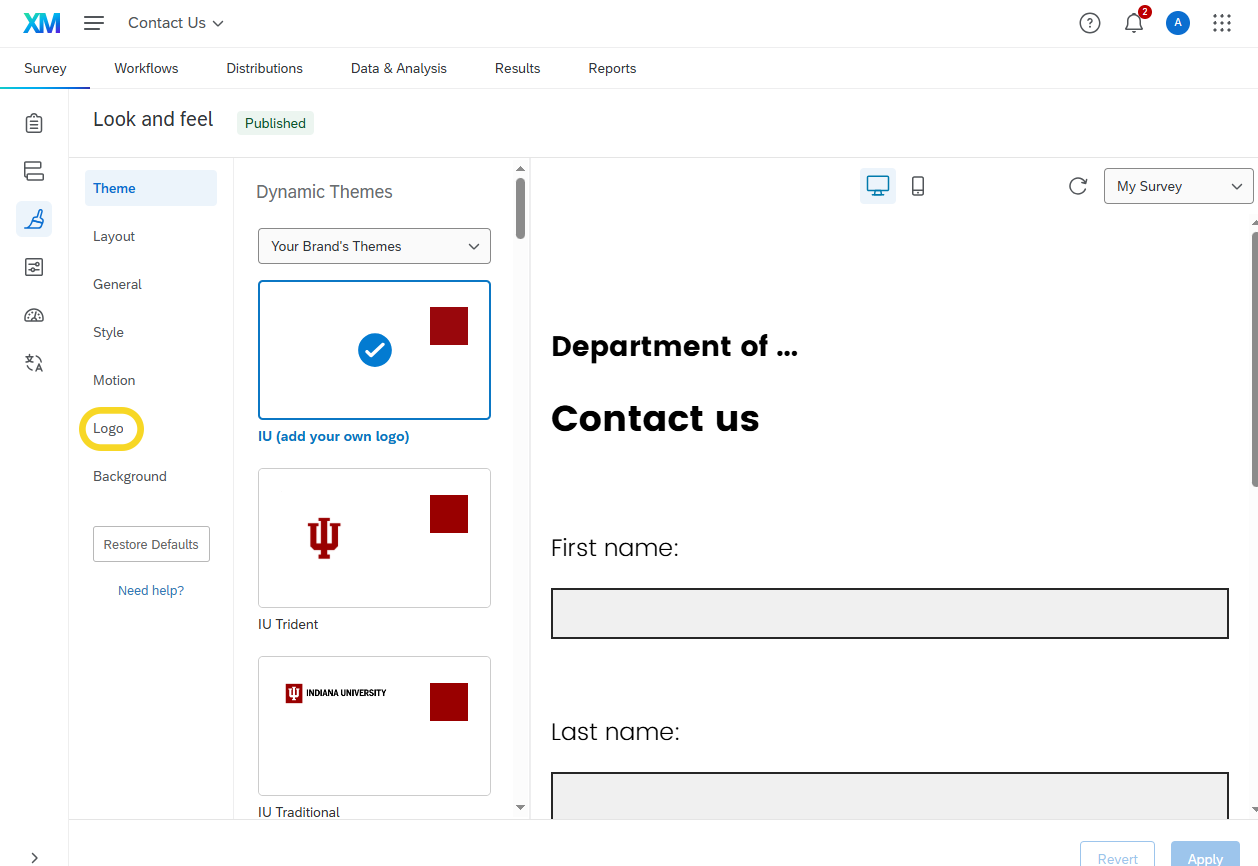The height and width of the screenshot is (866, 1258).
Task: Open the My Survey preview dropdown
Action: (x=1178, y=186)
